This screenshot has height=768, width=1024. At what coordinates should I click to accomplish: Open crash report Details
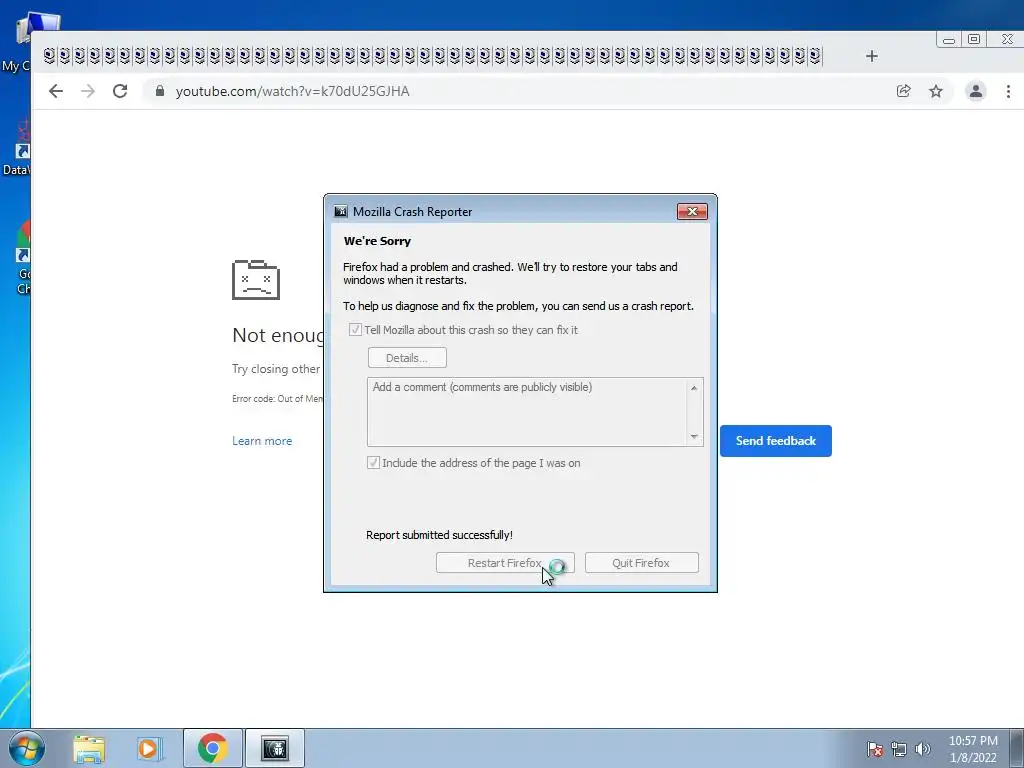[x=407, y=358]
